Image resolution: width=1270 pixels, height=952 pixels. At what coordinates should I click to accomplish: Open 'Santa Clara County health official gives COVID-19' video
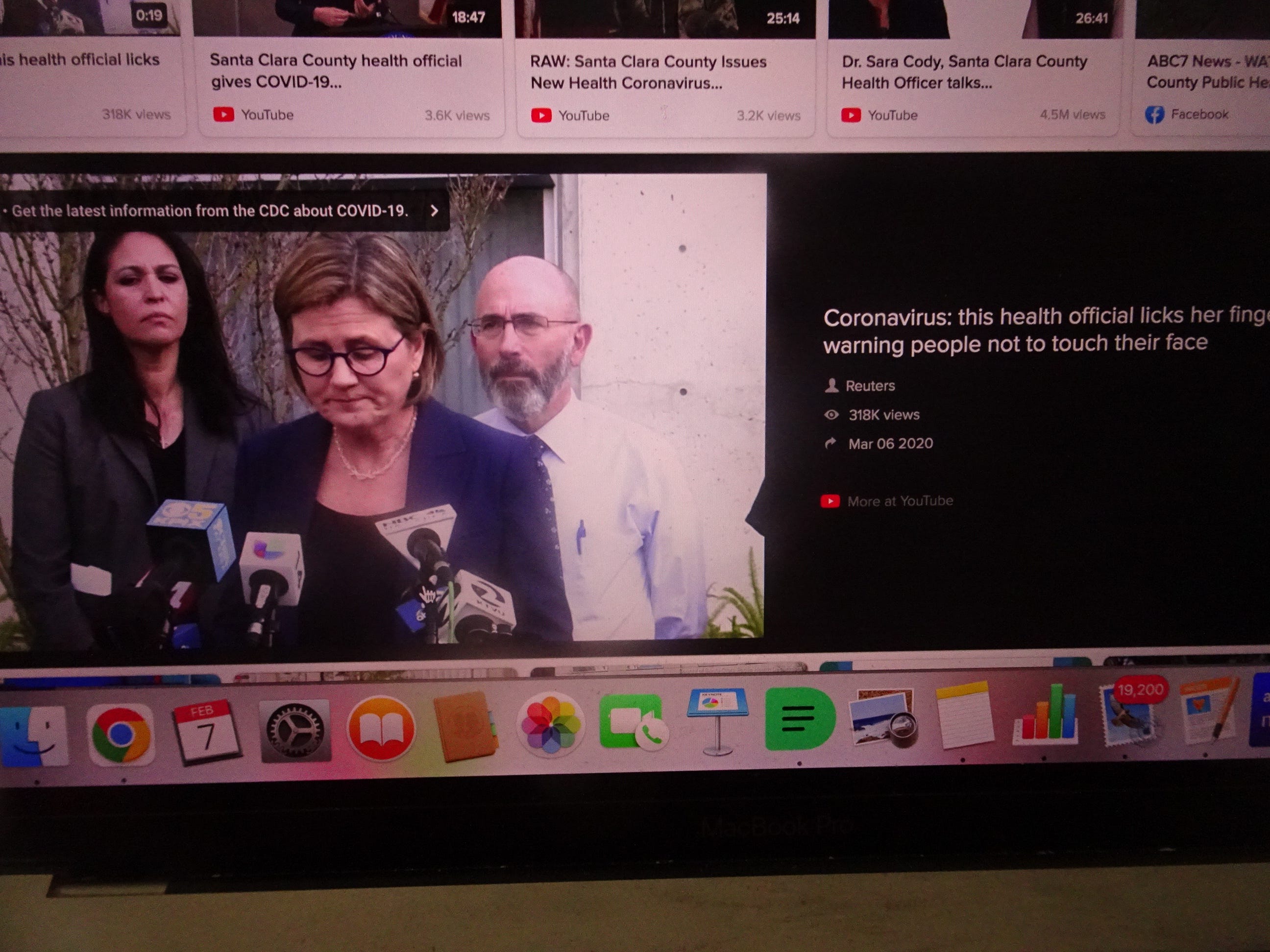(336, 71)
